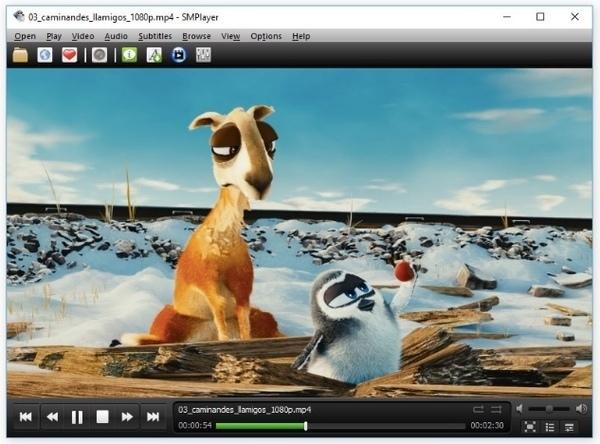Screen dimensions: 600x444
Task: Open the Help menu
Action: point(301,36)
